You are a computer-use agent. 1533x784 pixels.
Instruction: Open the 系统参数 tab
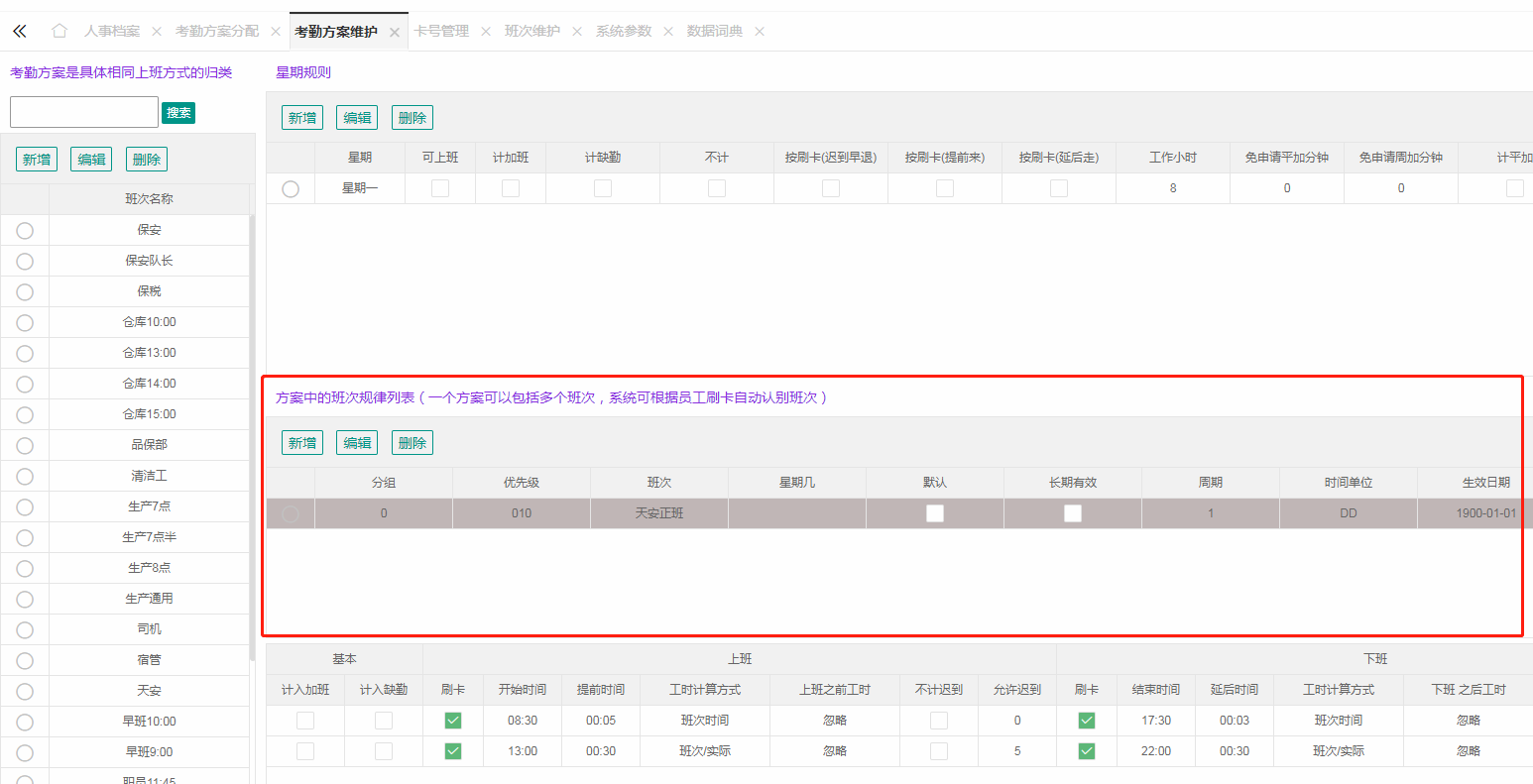(x=624, y=32)
